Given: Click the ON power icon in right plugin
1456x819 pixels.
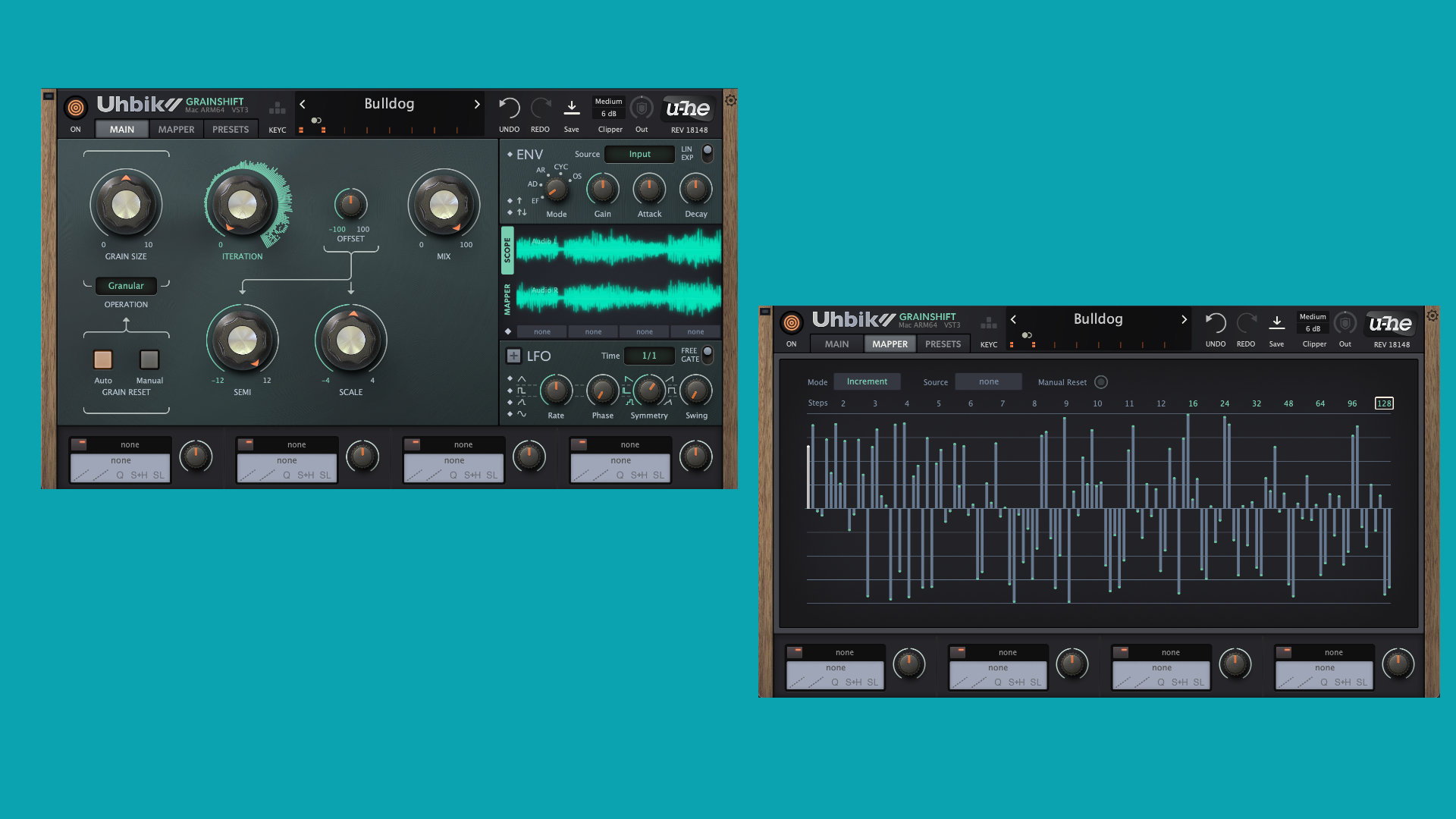Looking at the screenshot, I should pos(791,323).
